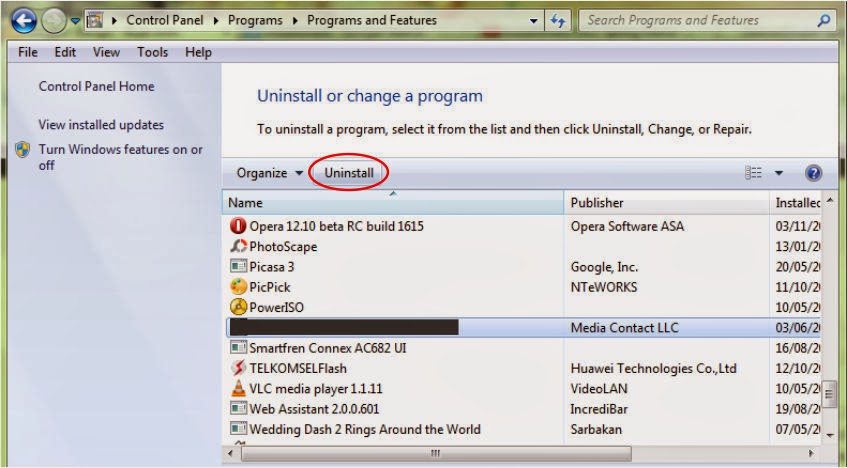Click the Opera icon in the list

tap(238, 226)
